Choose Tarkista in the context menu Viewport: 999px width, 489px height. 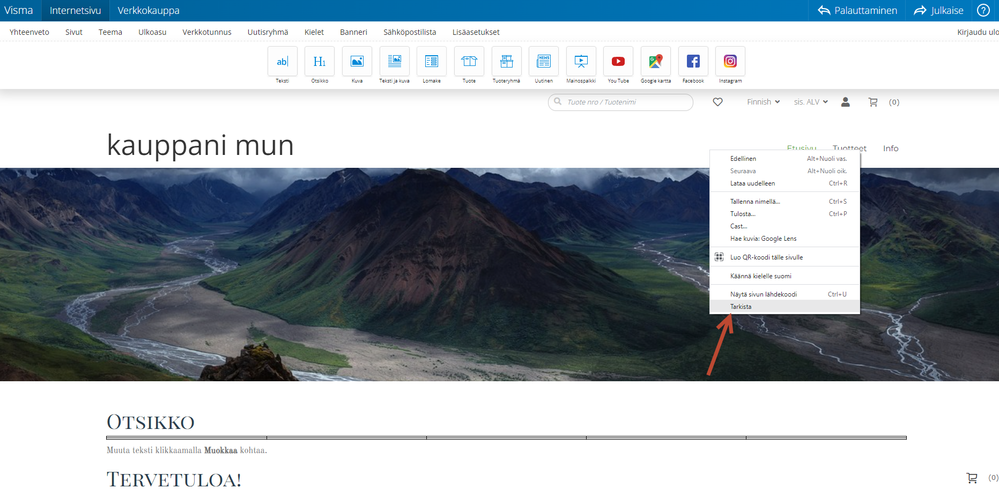tap(741, 307)
